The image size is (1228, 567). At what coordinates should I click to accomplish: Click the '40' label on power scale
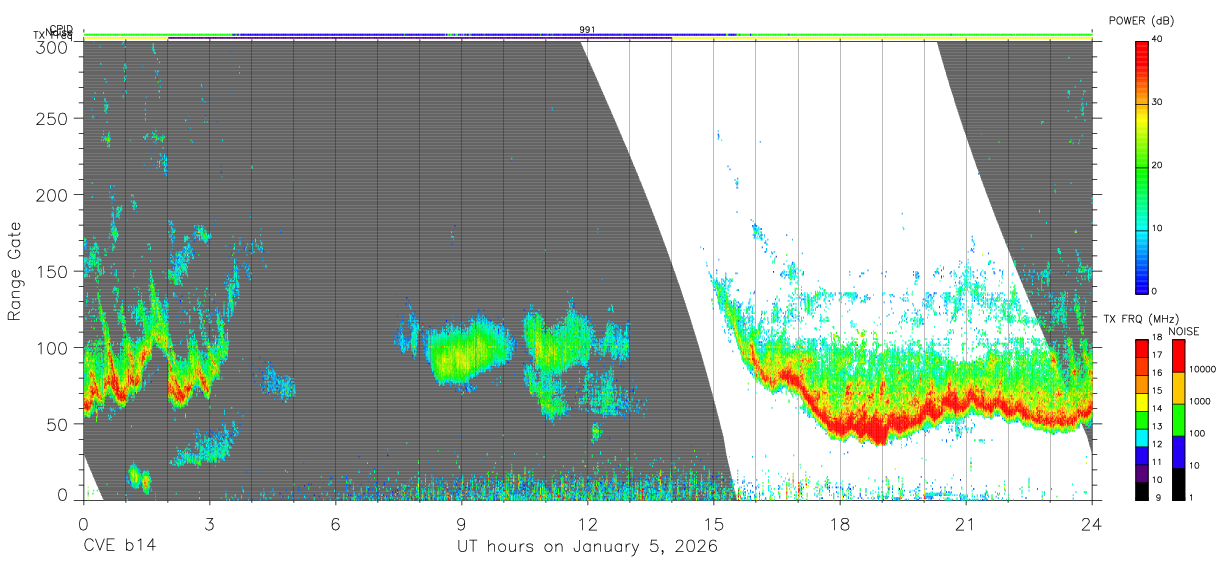pyautogui.click(x=1158, y=40)
